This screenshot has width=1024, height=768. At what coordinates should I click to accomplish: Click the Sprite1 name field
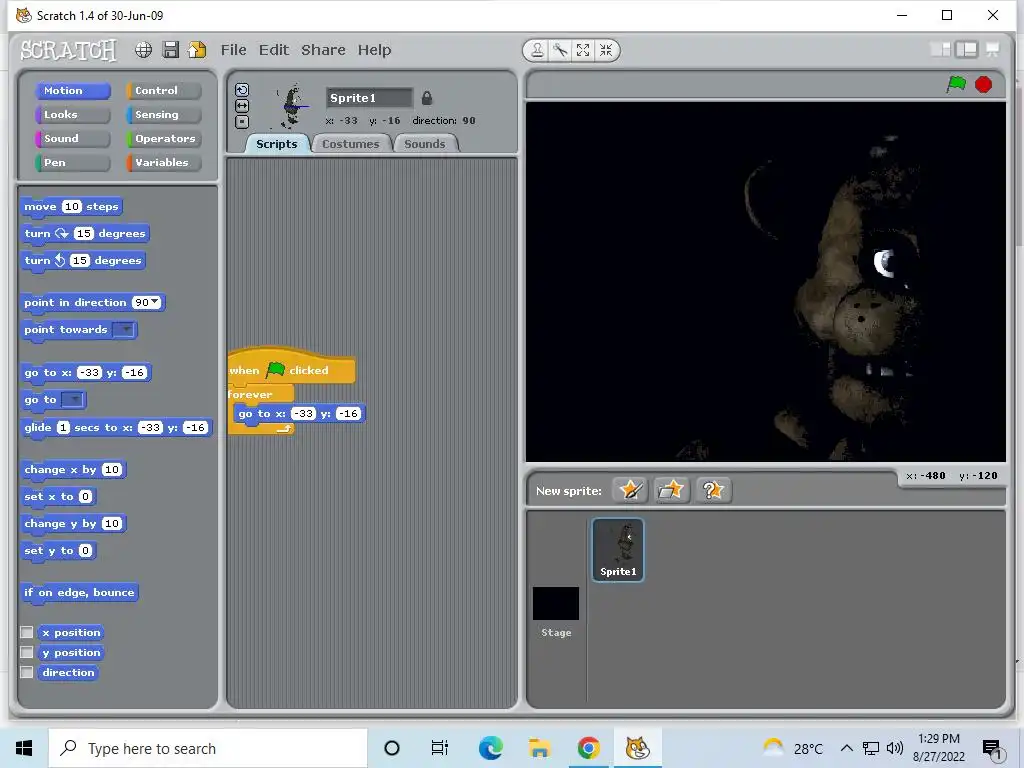(x=369, y=98)
